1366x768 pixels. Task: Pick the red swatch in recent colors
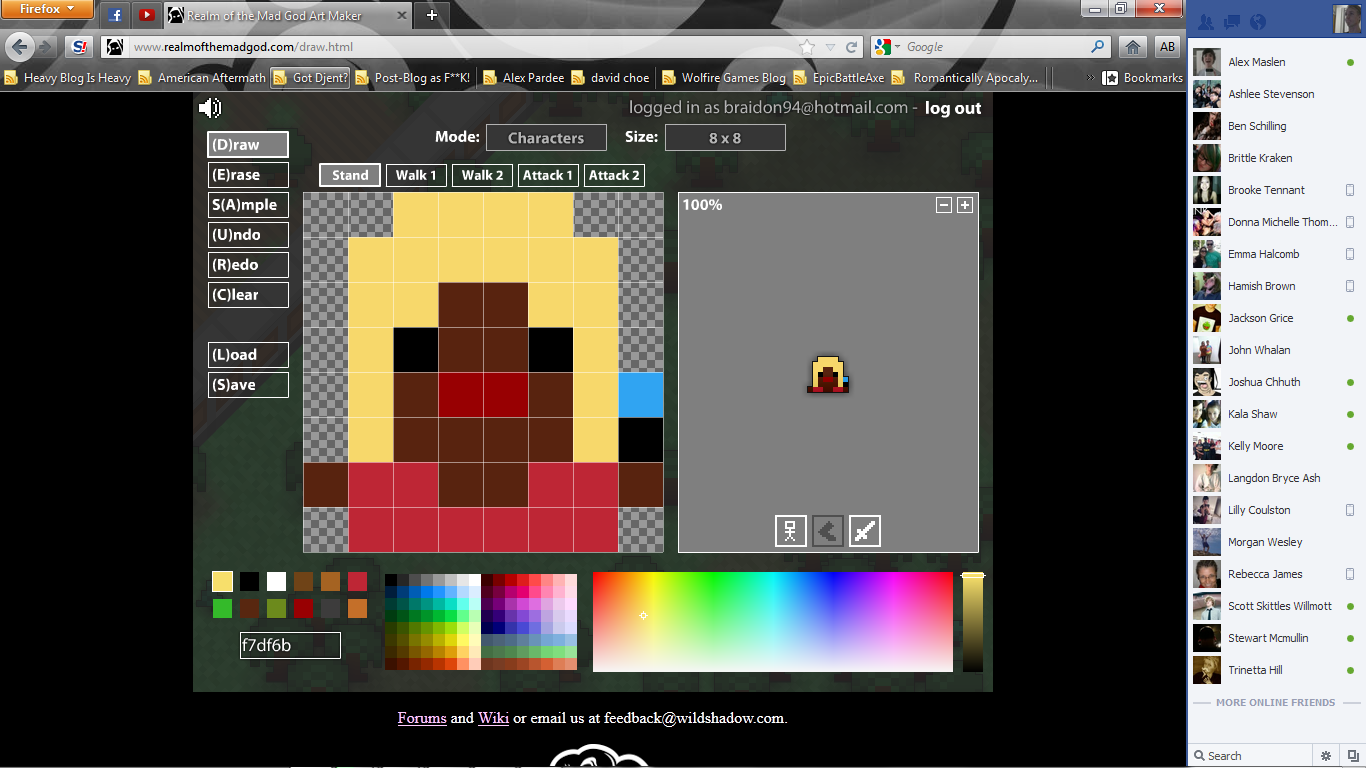tap(357, 581)
